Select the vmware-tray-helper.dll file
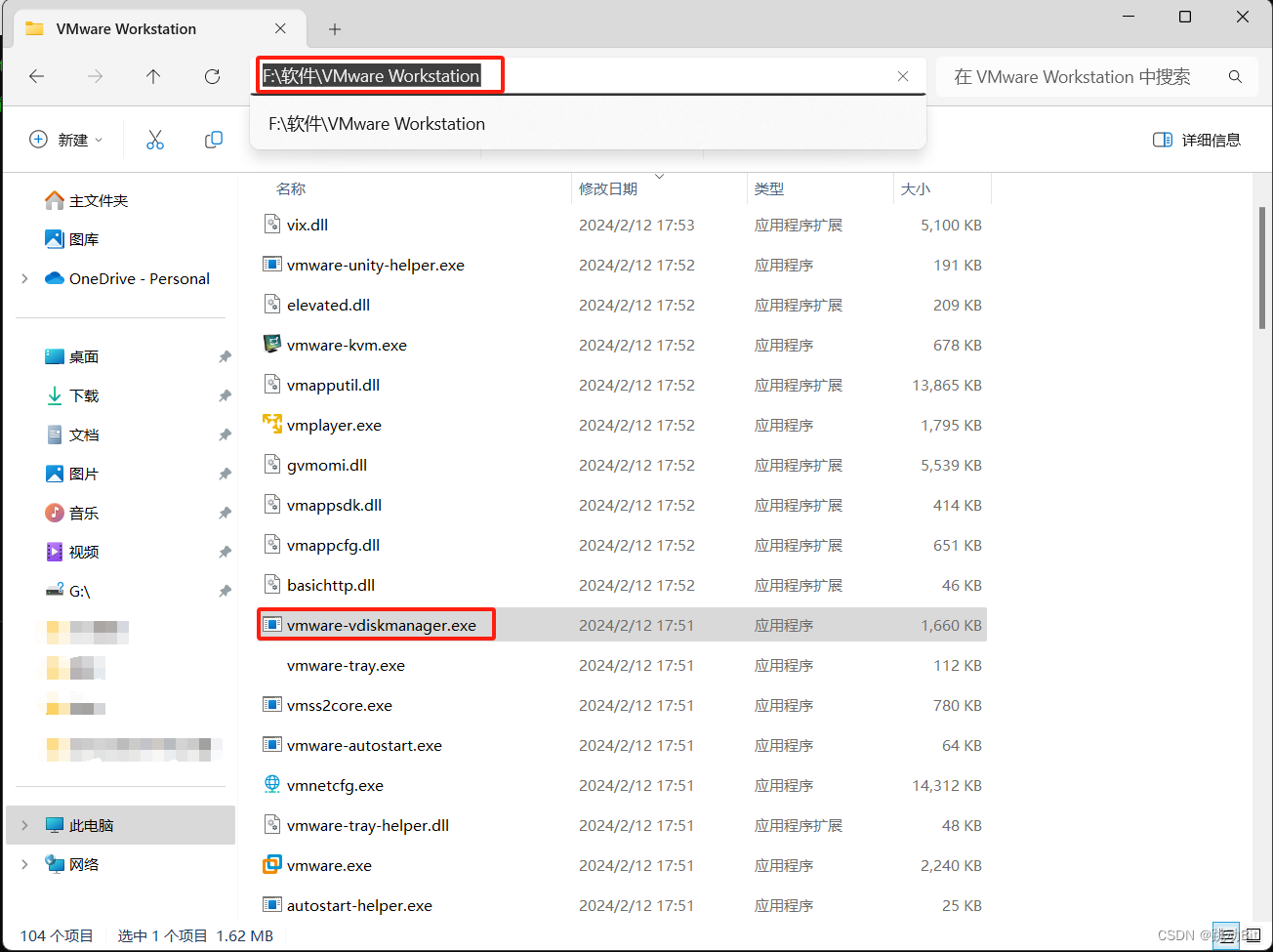The image size is (1273, 952). pos(367,825)
